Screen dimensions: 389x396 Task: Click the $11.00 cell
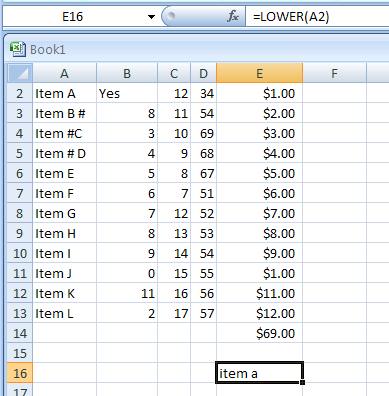259,293
